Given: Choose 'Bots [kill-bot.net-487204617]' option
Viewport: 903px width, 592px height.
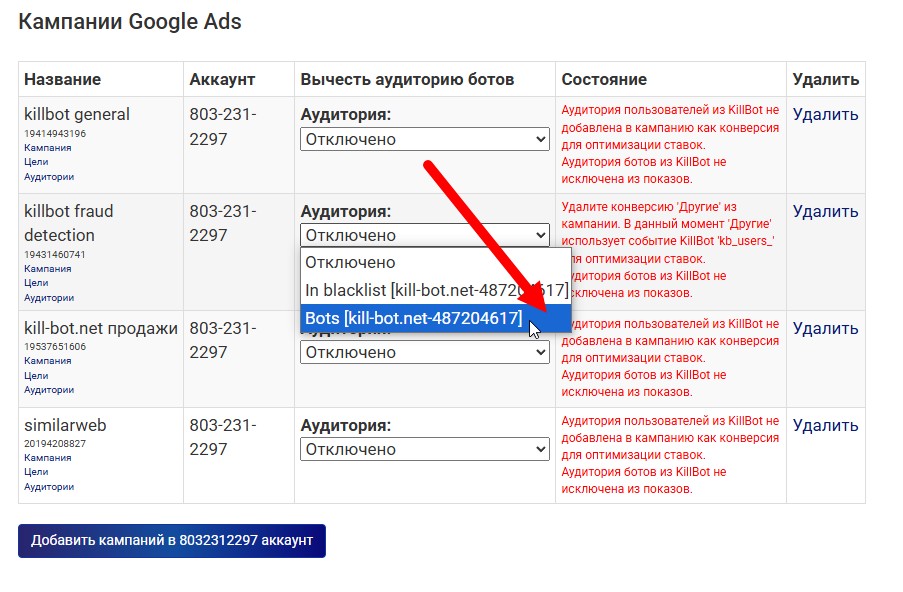Looking at the screenshot, I should point(435,318).
